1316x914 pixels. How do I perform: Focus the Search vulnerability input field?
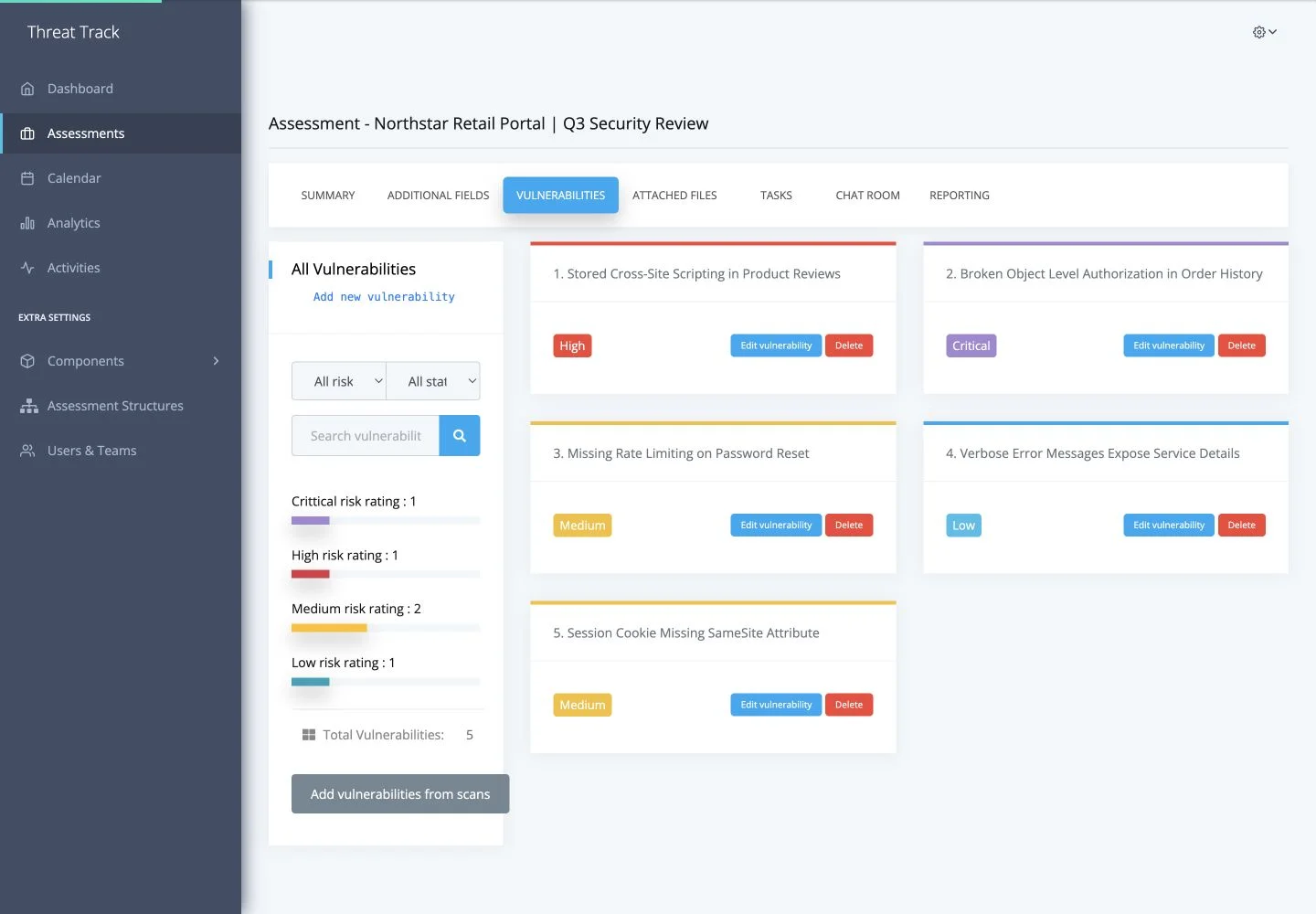pyautogui.click(x=366, y=436)
